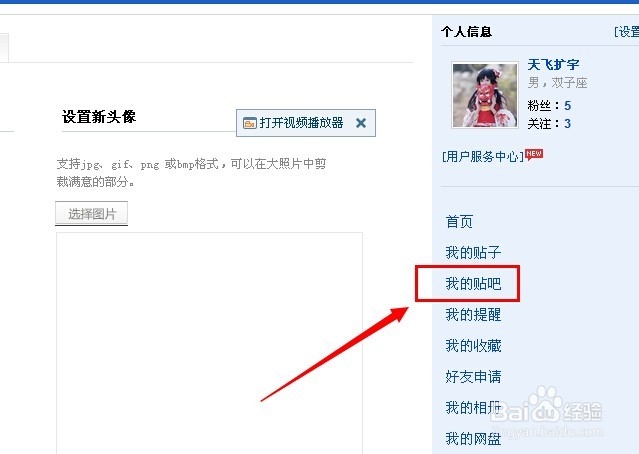Viewport: 639px width, 454px height.
Task: Open 好友申请 in sidebar
Action: [x=473, y=377]
